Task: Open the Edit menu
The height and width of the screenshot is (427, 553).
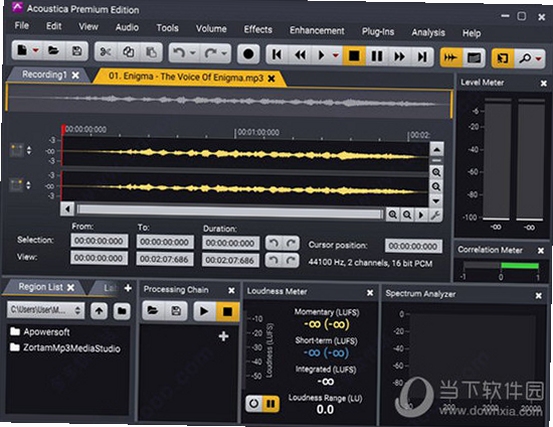Action: coord(54,26)
